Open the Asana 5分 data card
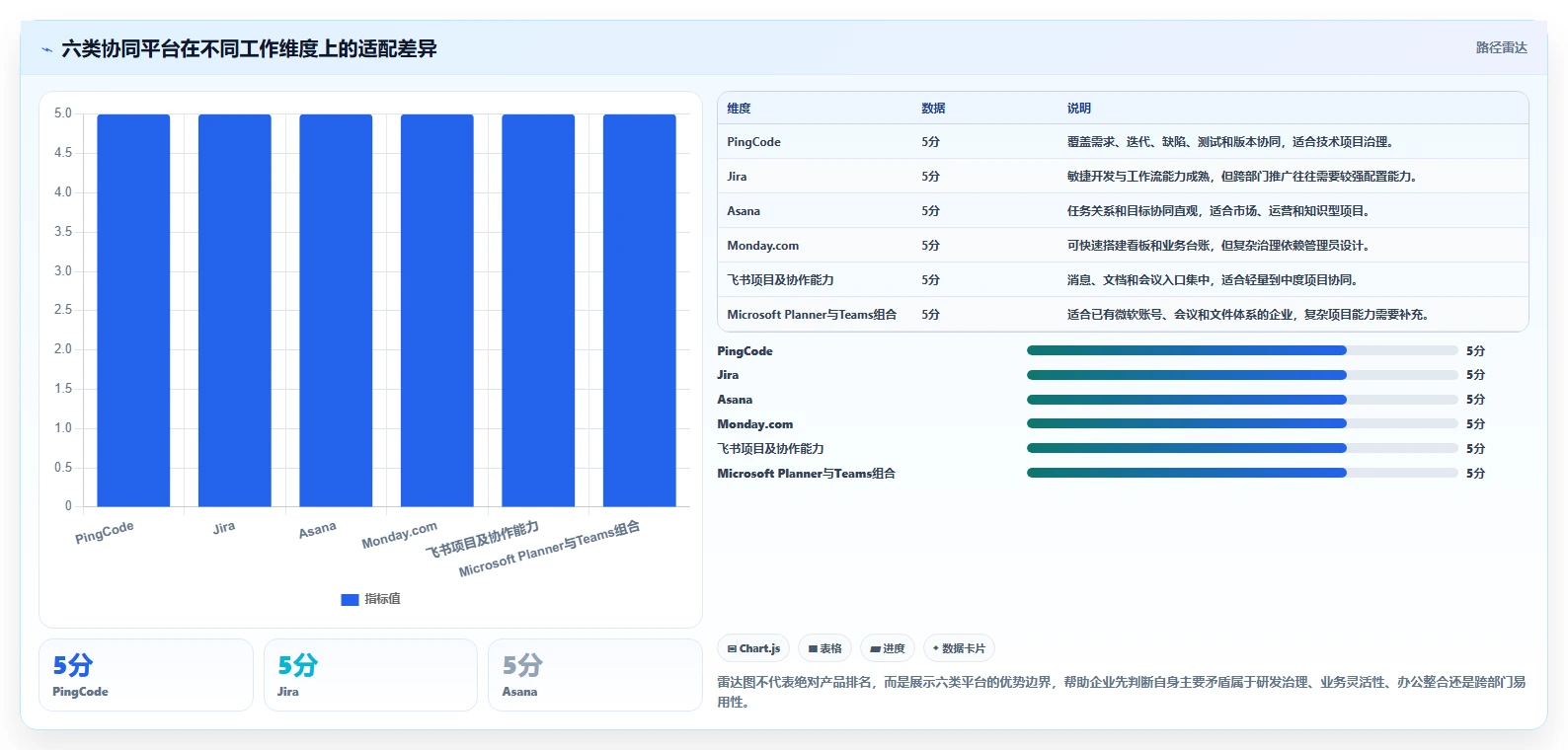 595,675
